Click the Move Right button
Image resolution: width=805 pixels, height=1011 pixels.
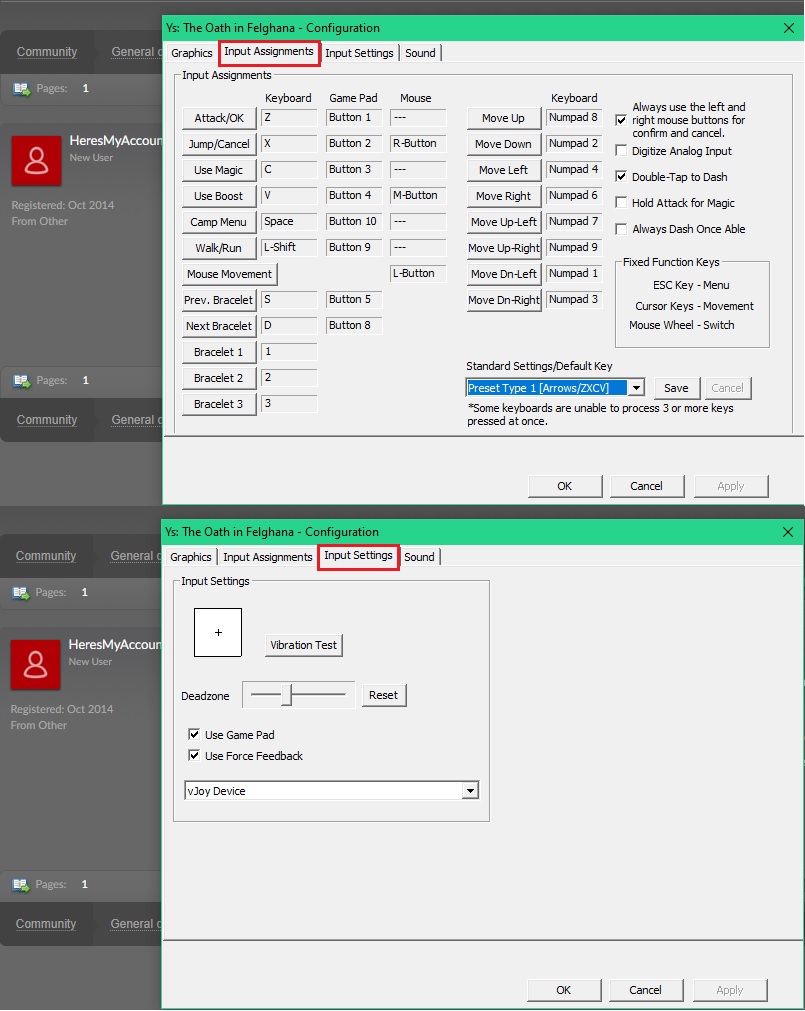click(x=504, y=196)
